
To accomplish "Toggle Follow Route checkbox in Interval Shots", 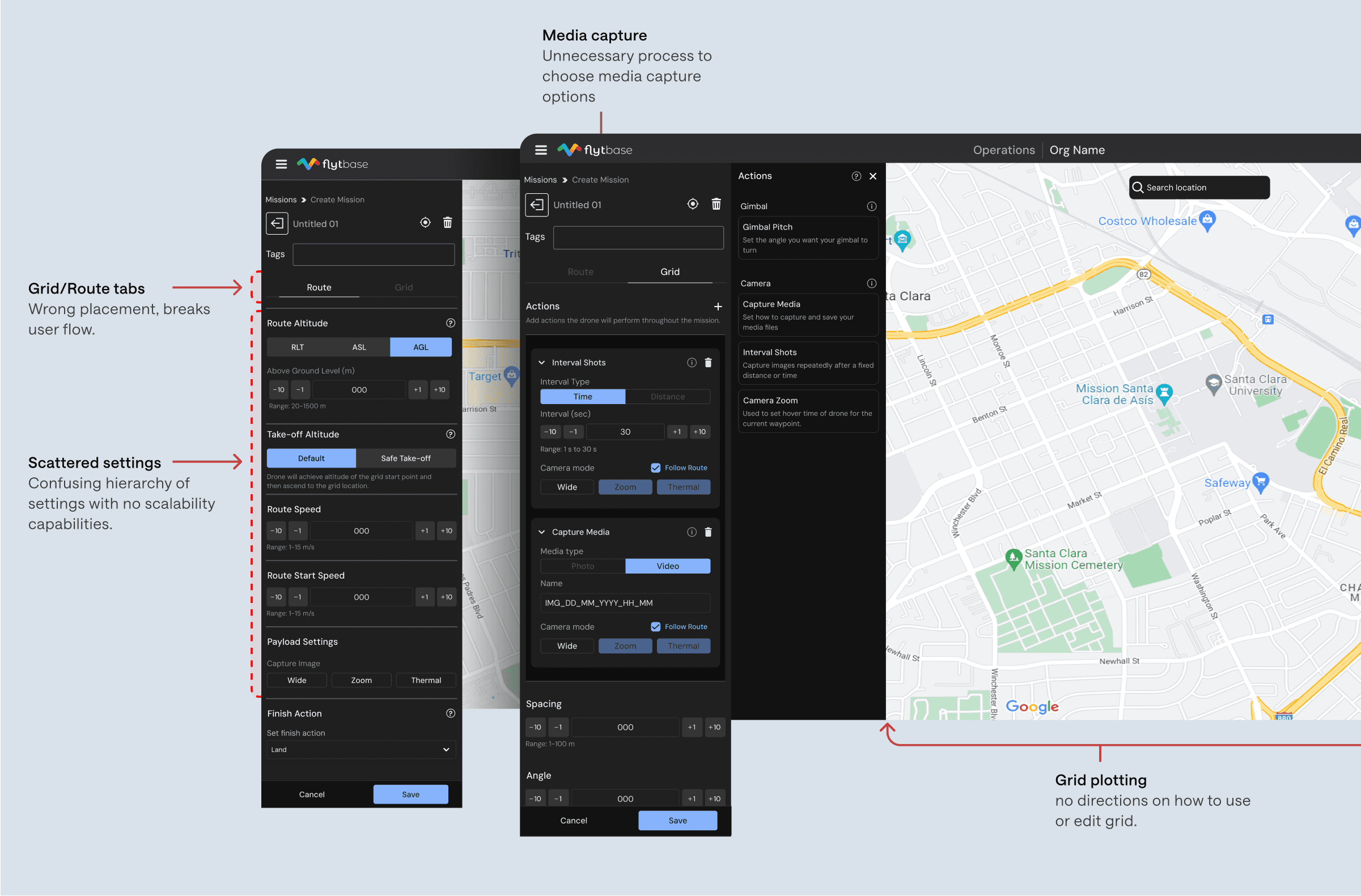I will (655, 468).
